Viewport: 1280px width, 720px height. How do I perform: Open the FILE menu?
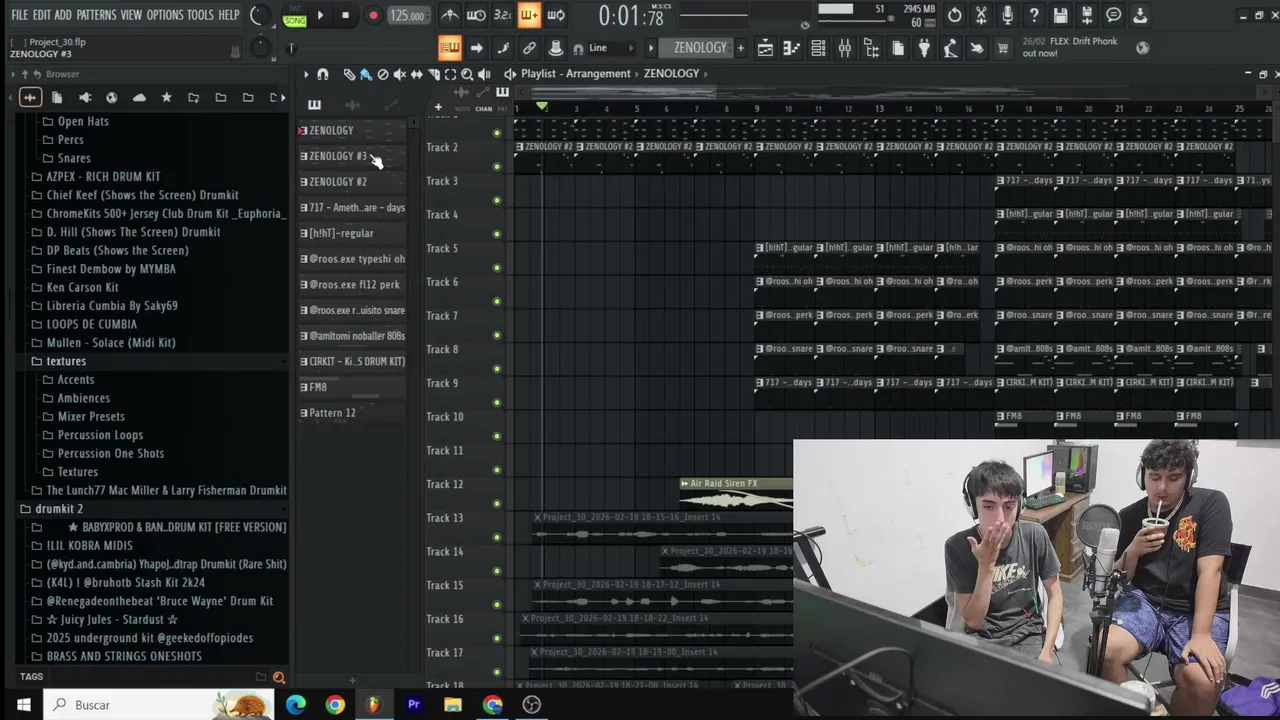pos(19,15)
